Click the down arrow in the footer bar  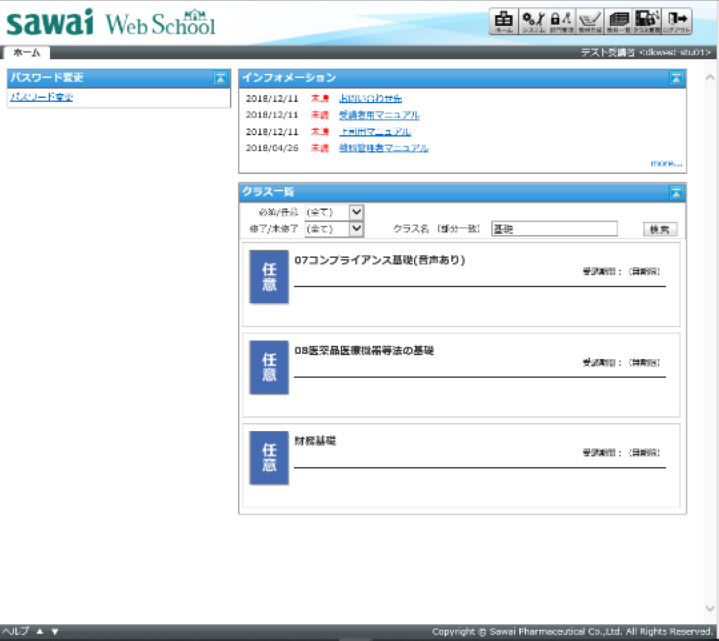[55, 632]
